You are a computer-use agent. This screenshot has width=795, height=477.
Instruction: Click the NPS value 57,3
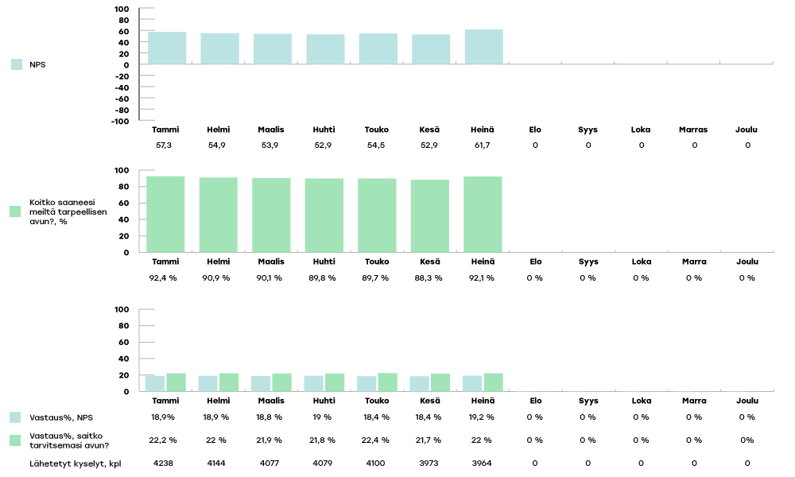coord(164,146)
